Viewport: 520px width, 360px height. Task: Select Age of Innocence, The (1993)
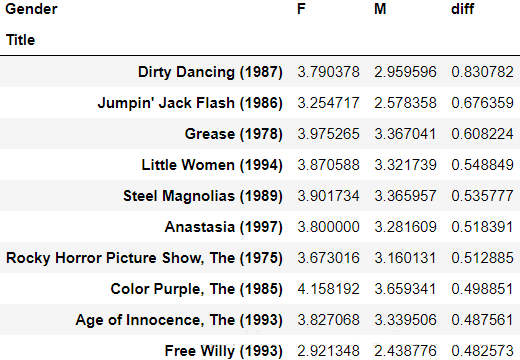[x=179, y=320]
